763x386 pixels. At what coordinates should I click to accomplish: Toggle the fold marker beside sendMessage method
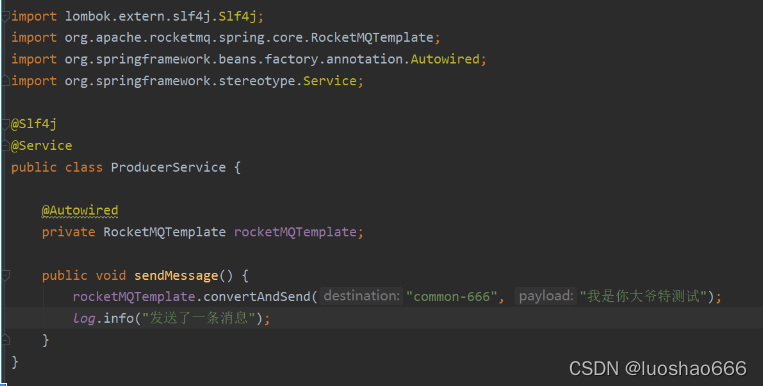tap(5, 276)
